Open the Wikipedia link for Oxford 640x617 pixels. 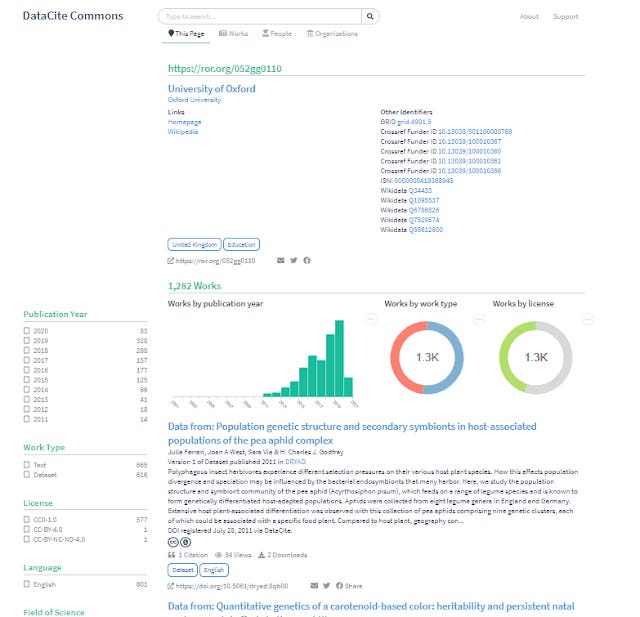tap(183, 131)
